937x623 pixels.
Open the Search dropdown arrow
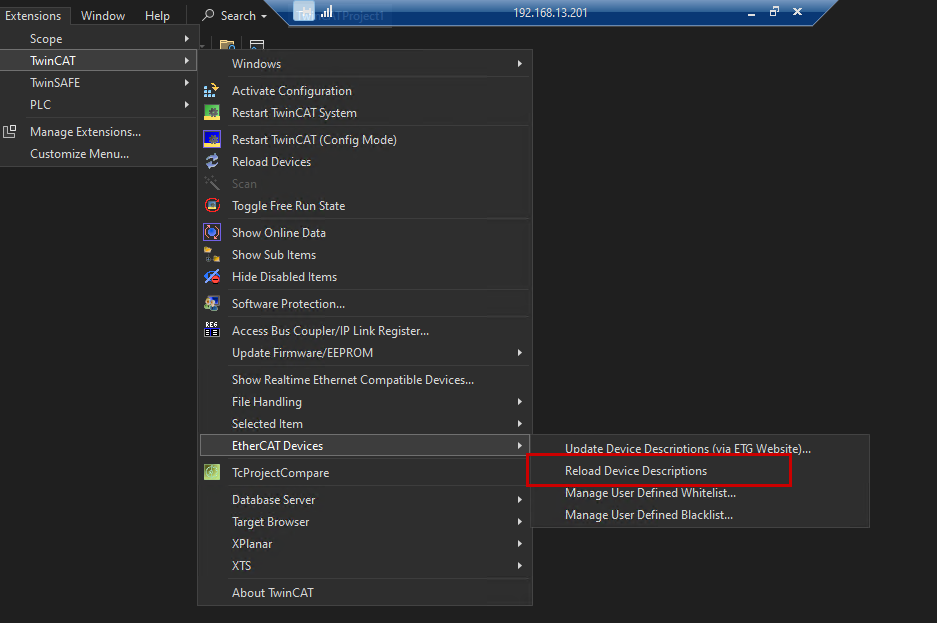pos(264,16)
